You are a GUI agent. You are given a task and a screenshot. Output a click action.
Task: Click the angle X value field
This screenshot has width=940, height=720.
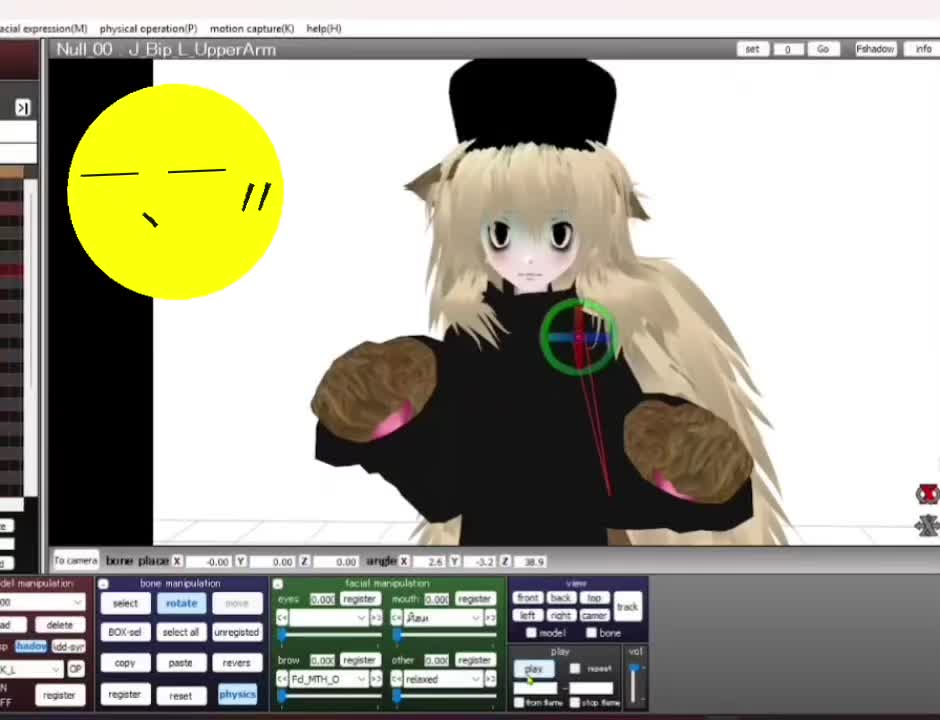[x=429, y=562]
